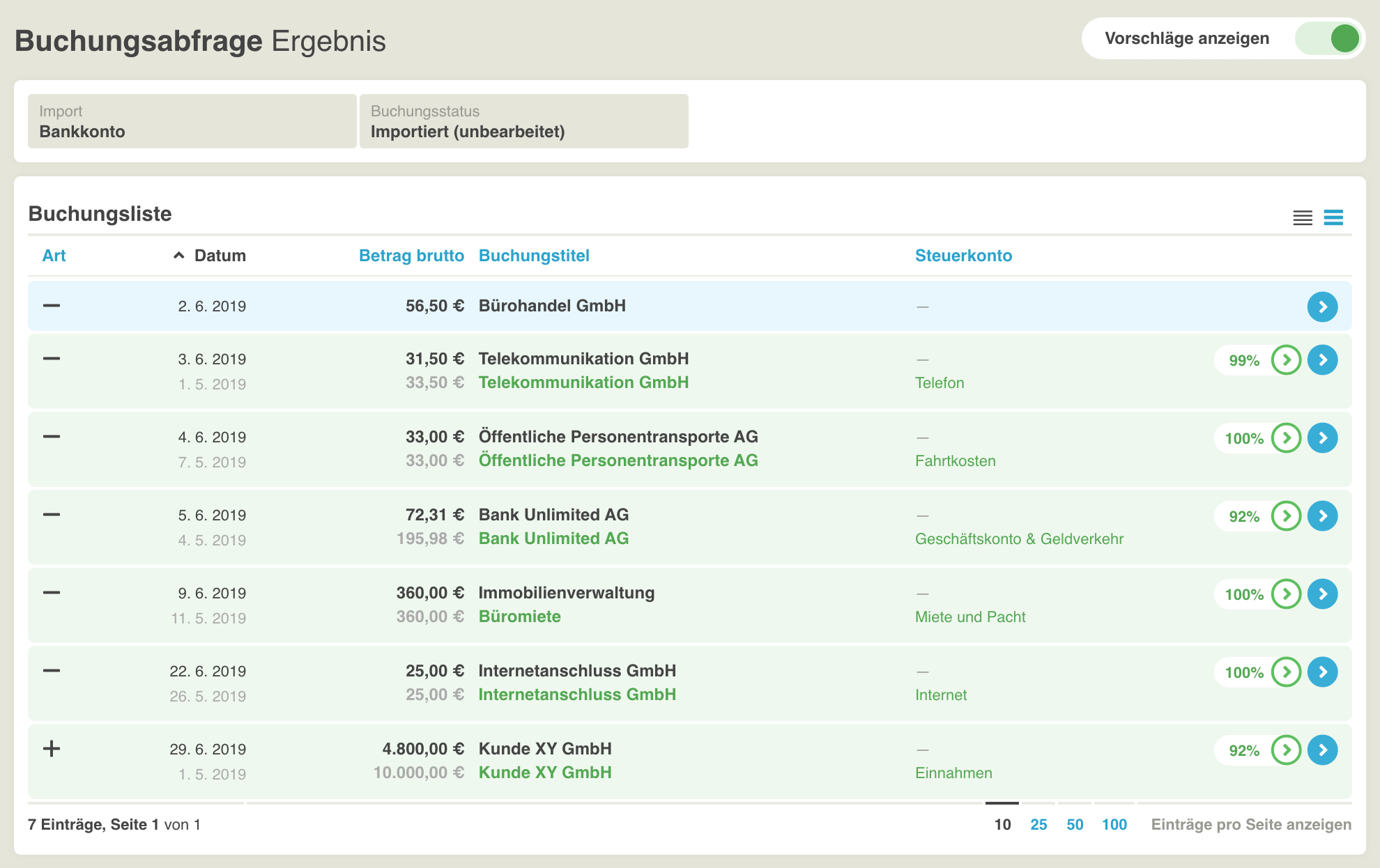Sort list by Datum column
This screenshot has width=1380, height=868.
[219, 256]
